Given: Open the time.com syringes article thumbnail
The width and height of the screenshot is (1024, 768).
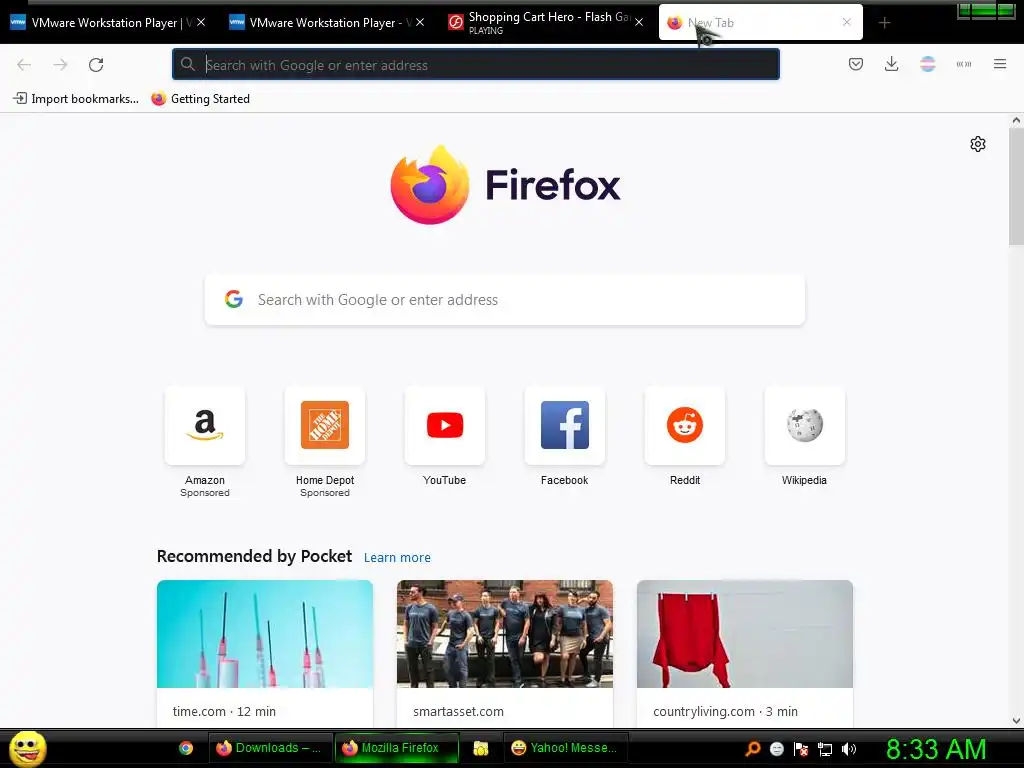Looking at the screenshot, I should [x=265, y=634].
